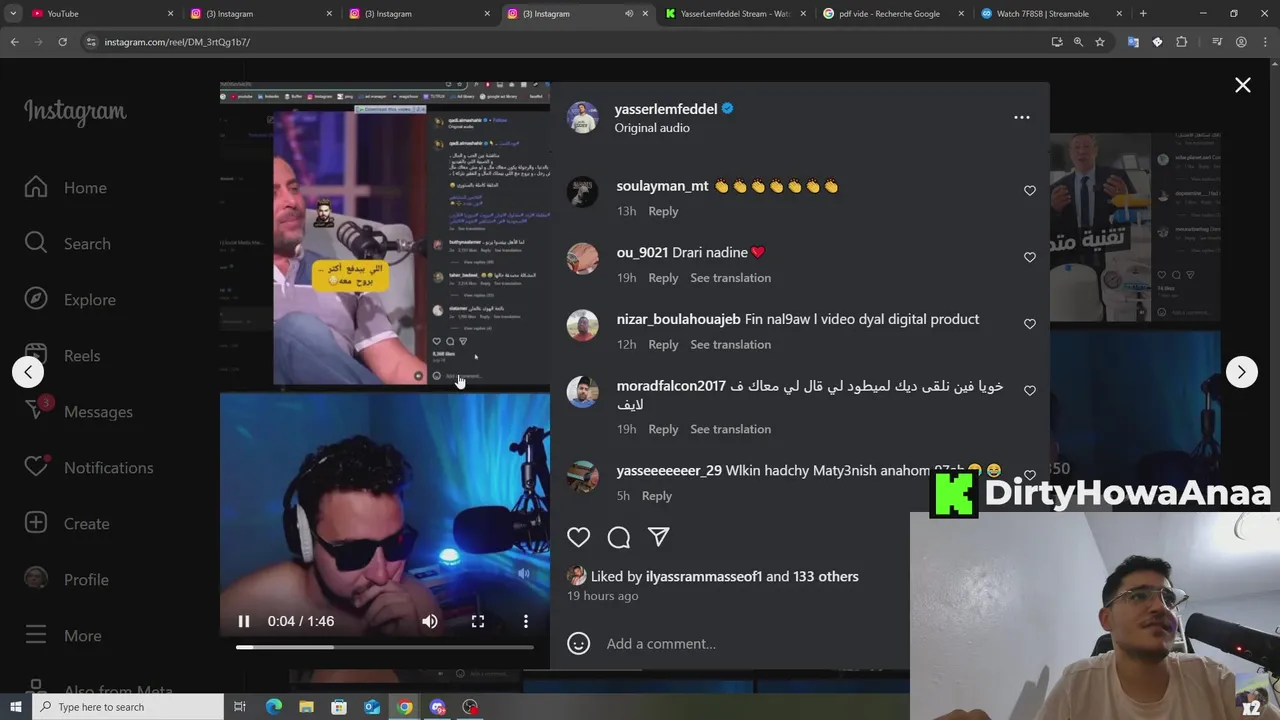This screenshot has width=1280, height=720.
Task: Mute the video volume in player controls
Action: coord(430,621)
